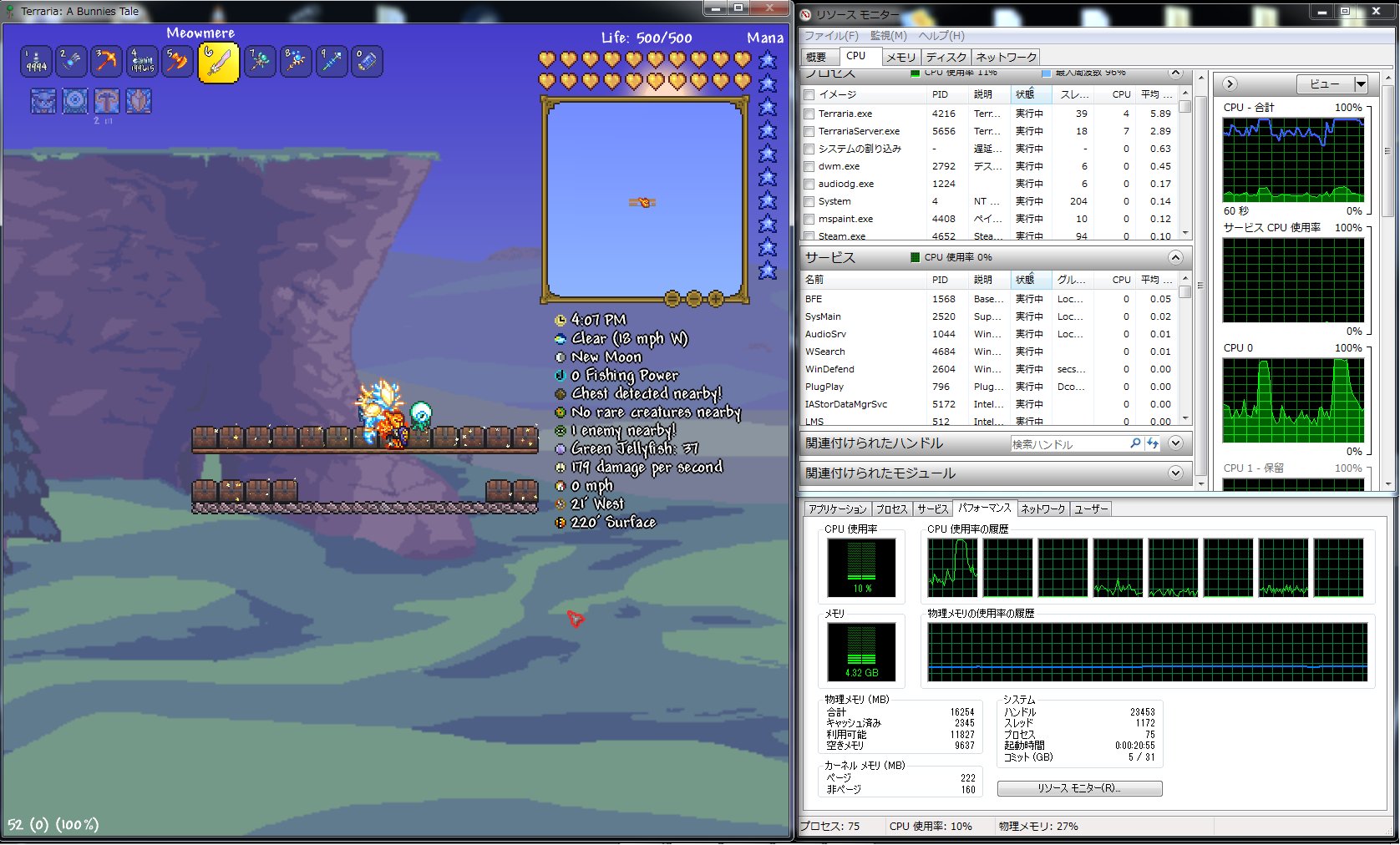Image resolution: width=1400 pixels, height=845 pixels.
Task: Select the staff in hotbar slot 7
Action: (260, 62)
